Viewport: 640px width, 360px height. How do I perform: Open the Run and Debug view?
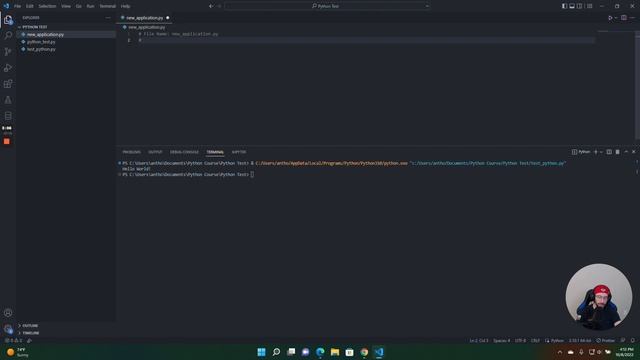pyautogui.click(x=8, y=68)
